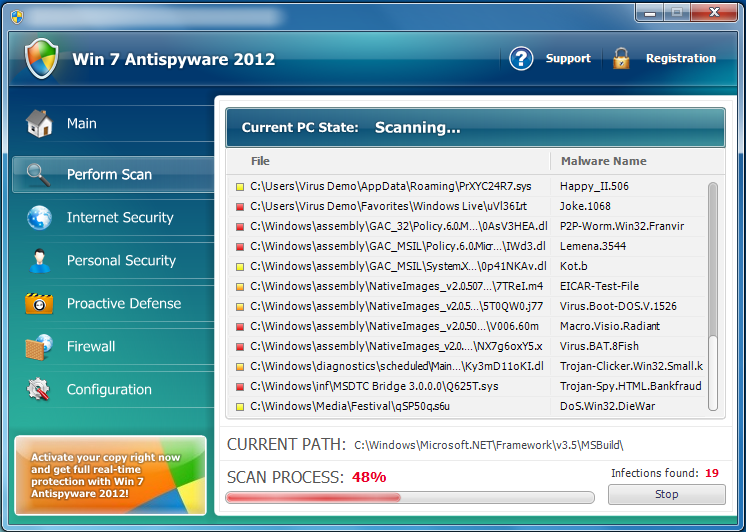Click yellow marker beside 0p41NKAv.dl file
Screen dimensions: 746x532
pyautogui.click(x=240, y=267)
